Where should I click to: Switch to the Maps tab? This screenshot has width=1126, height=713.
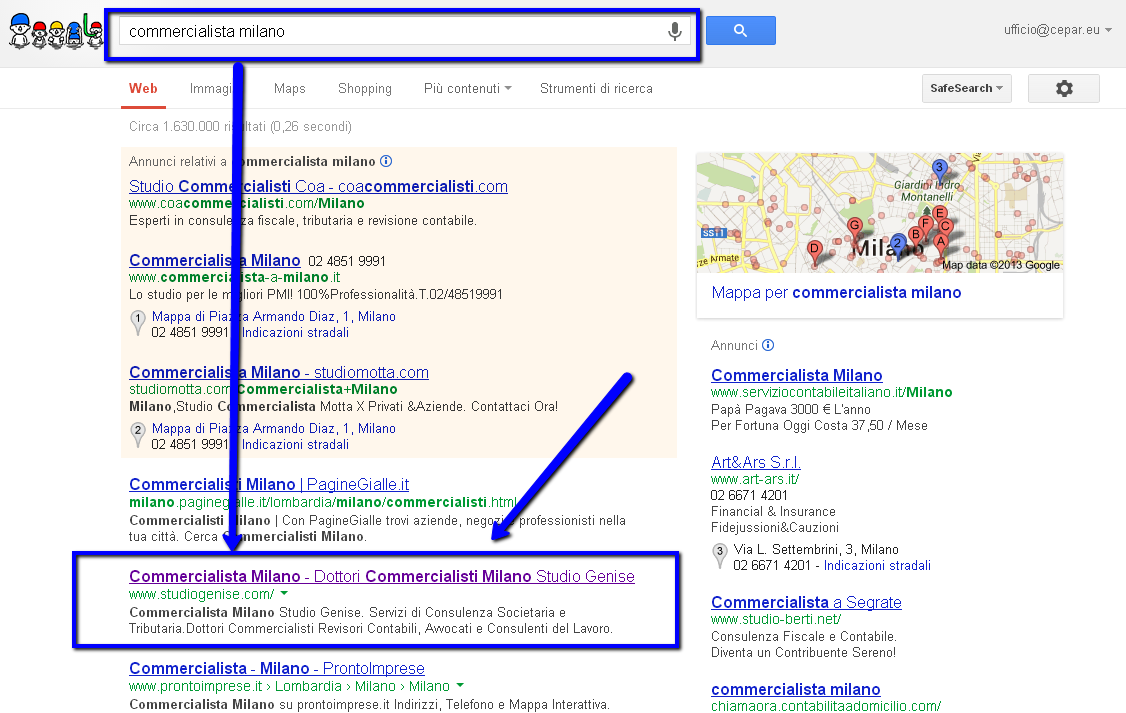tap(289, 88)
